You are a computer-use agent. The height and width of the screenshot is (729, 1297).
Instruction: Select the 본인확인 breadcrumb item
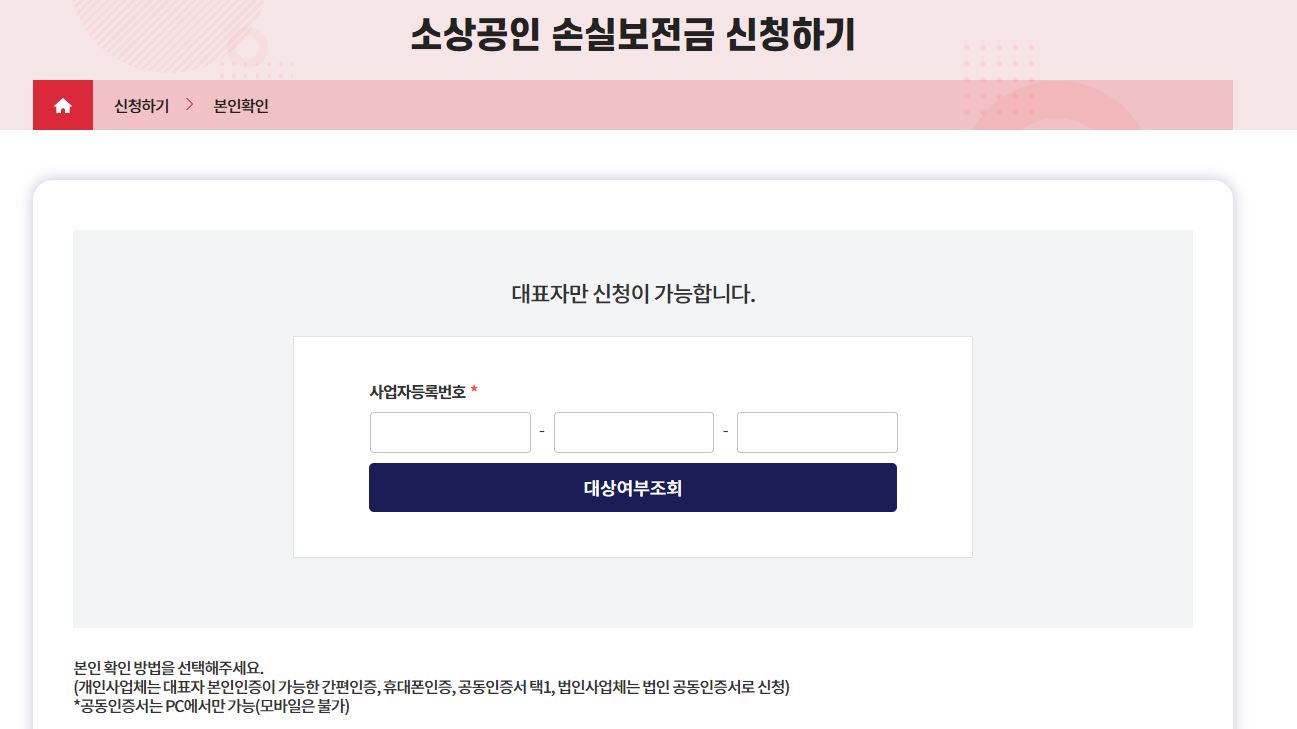click(x=238, y=105)
